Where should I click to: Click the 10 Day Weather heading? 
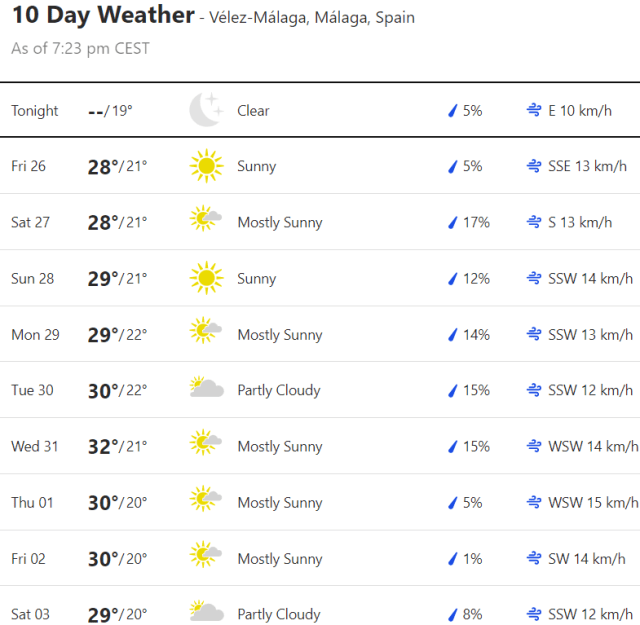(102, 16)
